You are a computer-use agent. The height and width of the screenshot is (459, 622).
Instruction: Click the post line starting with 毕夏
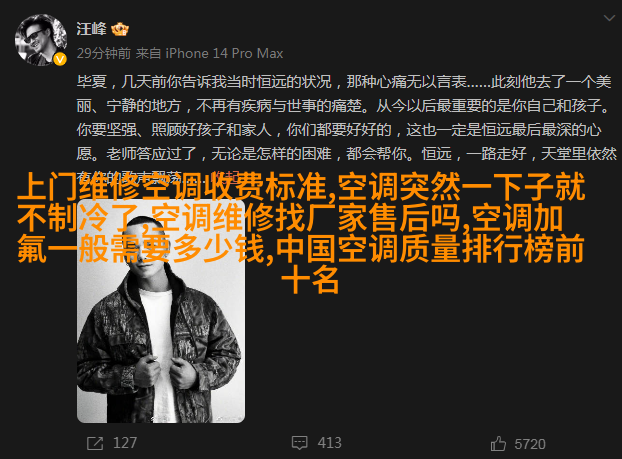pyautogui.click(x=344, y=82)
